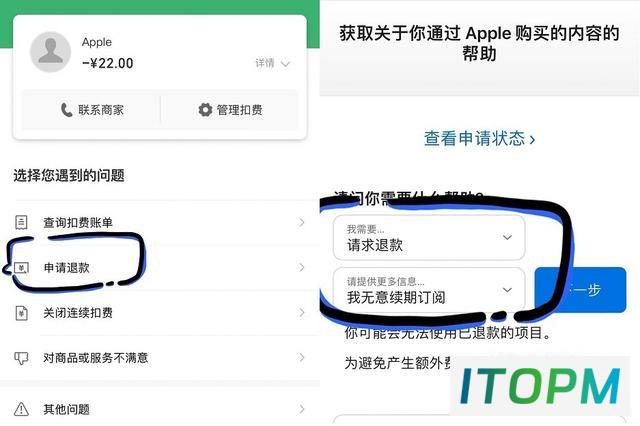Expand the 详情 details chevron
This screenshot has height=426, width=640.
click(285, 64)
